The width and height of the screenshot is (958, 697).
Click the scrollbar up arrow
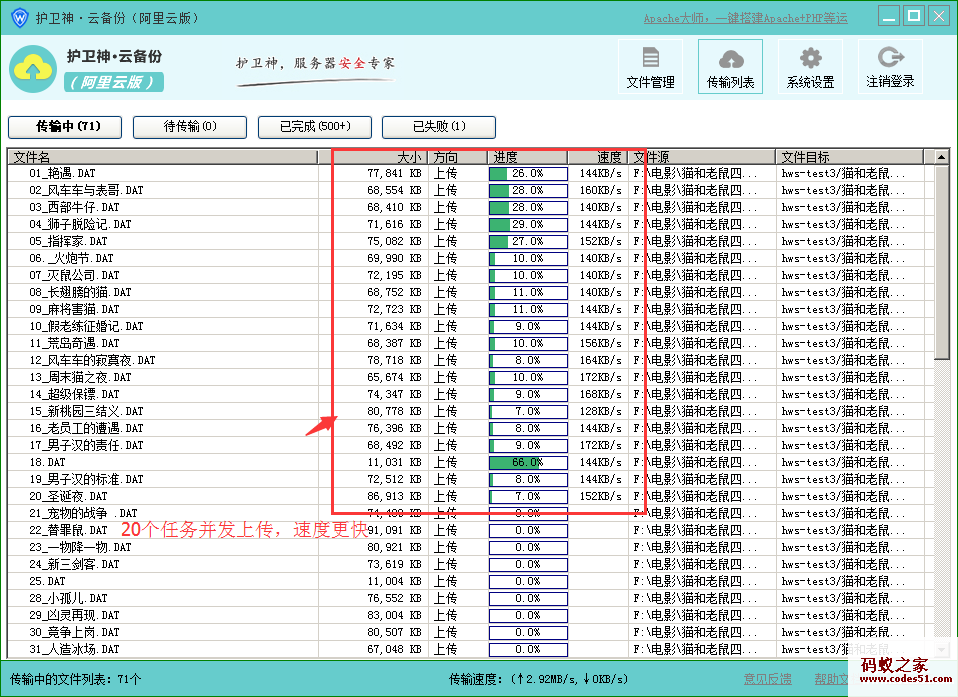point(941,157)
